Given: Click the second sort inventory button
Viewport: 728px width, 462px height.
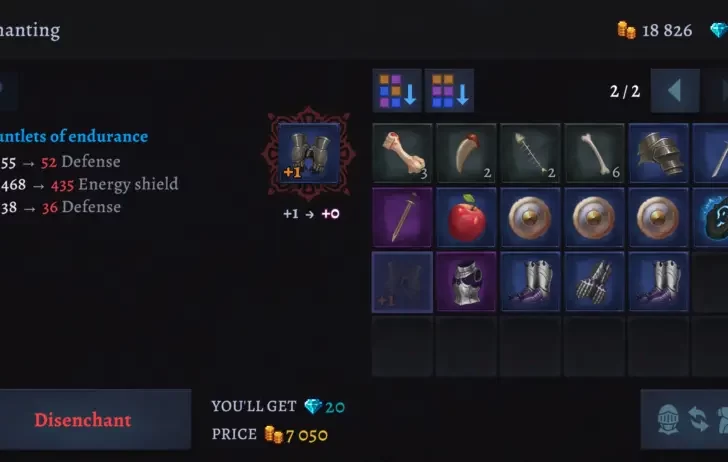Looking at the screenshot, I should coord(449,91).
